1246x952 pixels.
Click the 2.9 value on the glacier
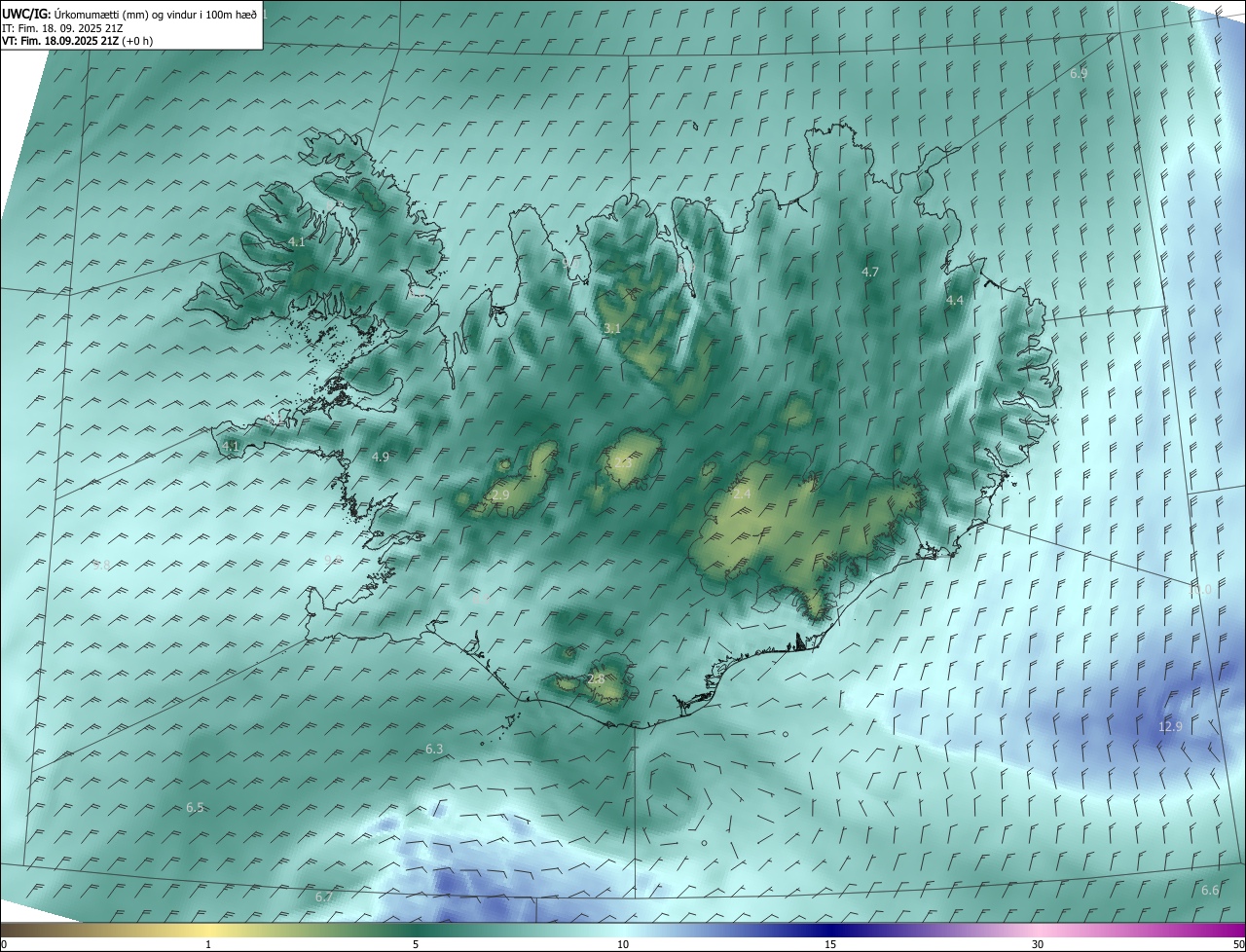(x=500, y=495)
